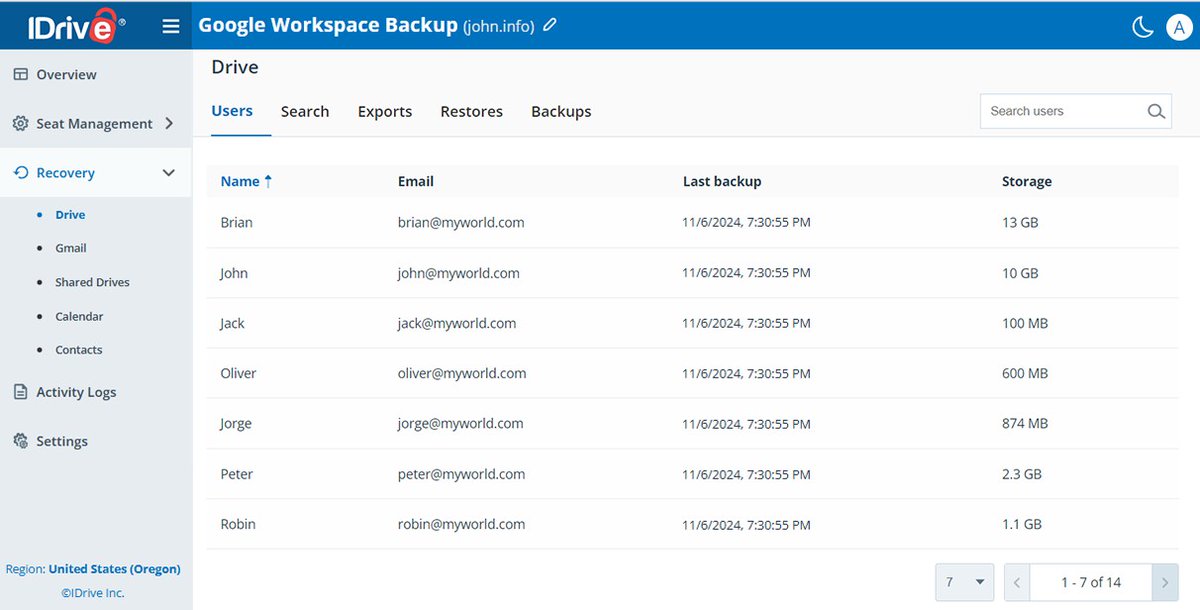Click the Storage column header

(1027, 181)
